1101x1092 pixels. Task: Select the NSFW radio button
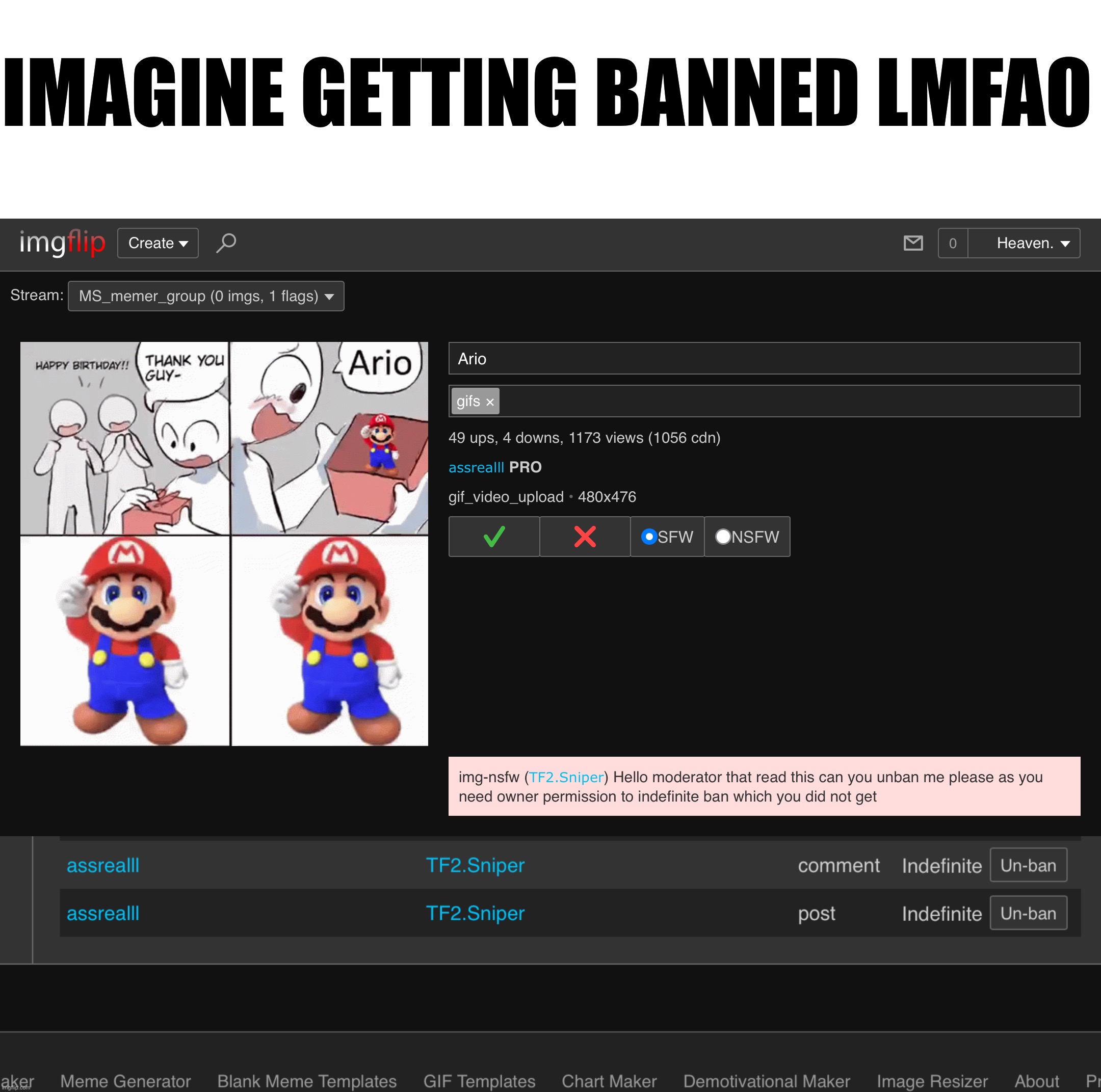723,537
